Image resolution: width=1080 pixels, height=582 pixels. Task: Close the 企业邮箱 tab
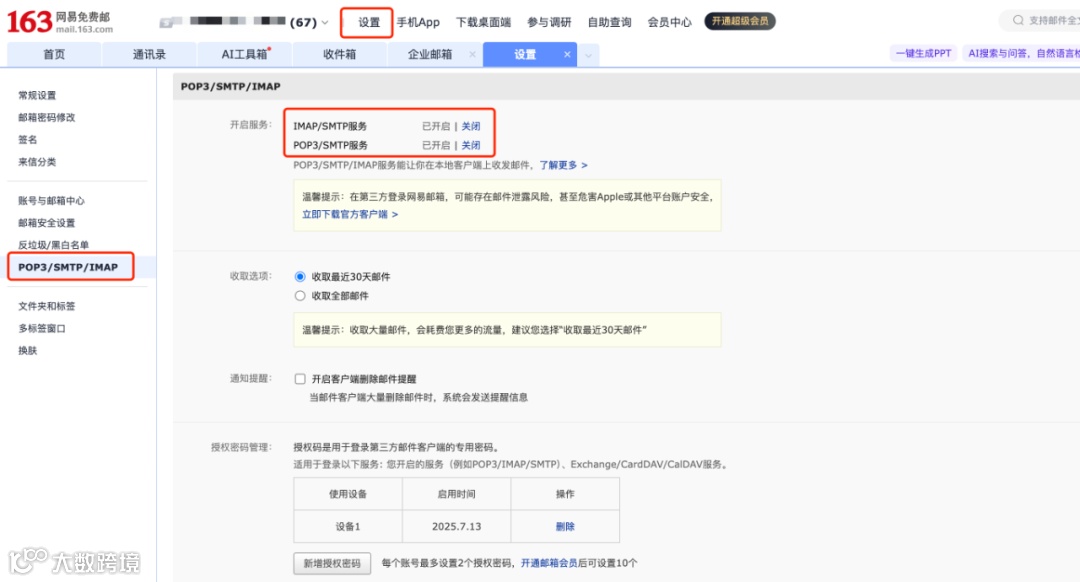[472, 54]
